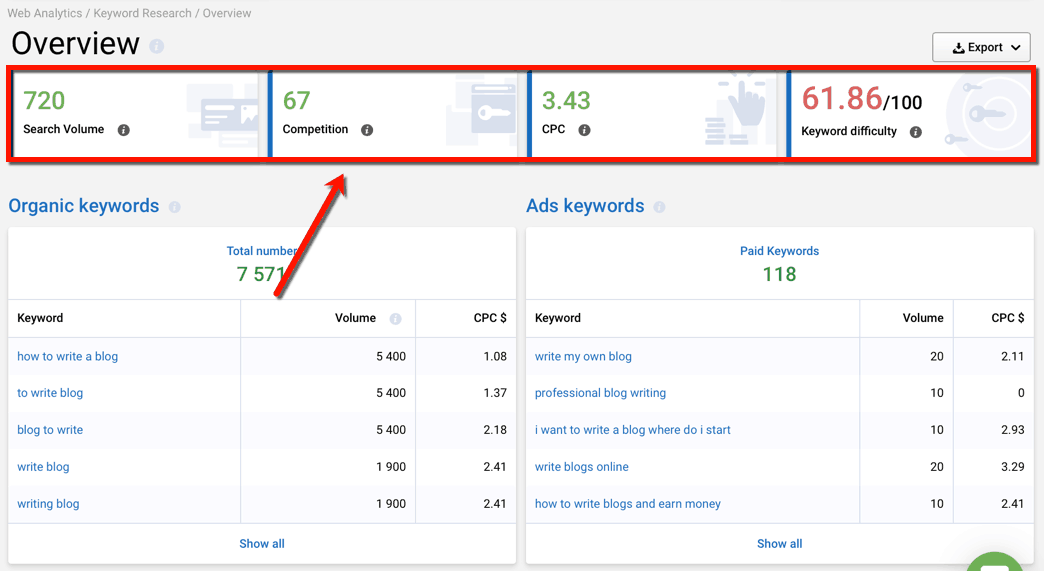
Task: Click the organic CPC $ column header
Action: [x=490, y=318]
